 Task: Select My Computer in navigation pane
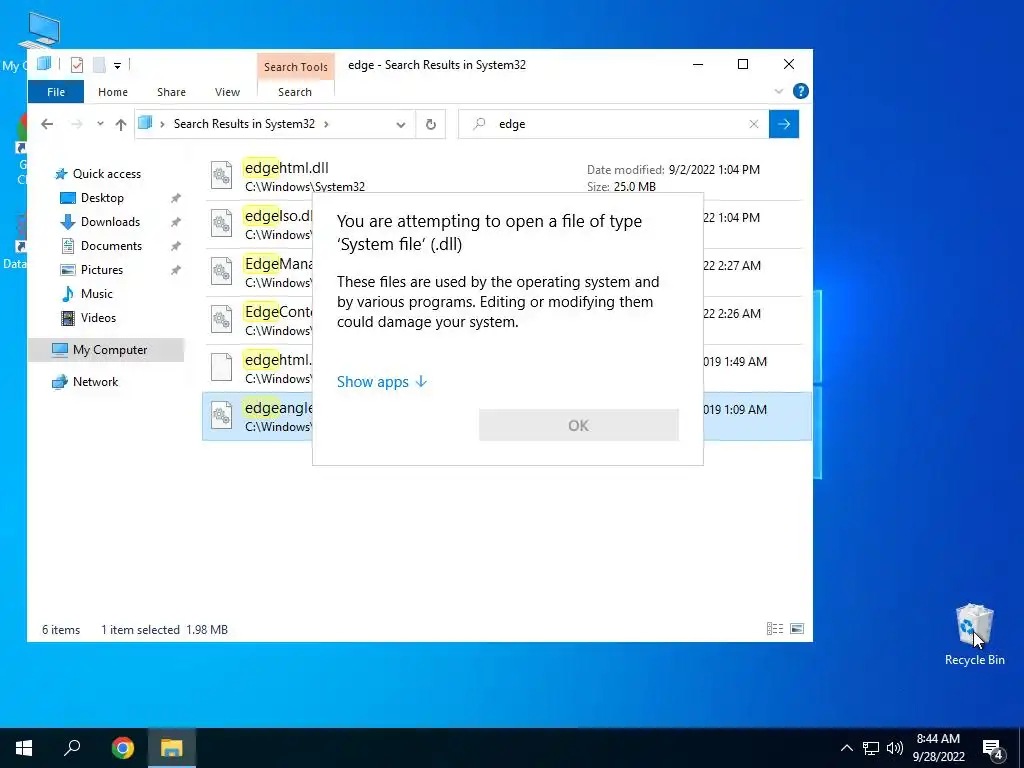tap(106, 350)
